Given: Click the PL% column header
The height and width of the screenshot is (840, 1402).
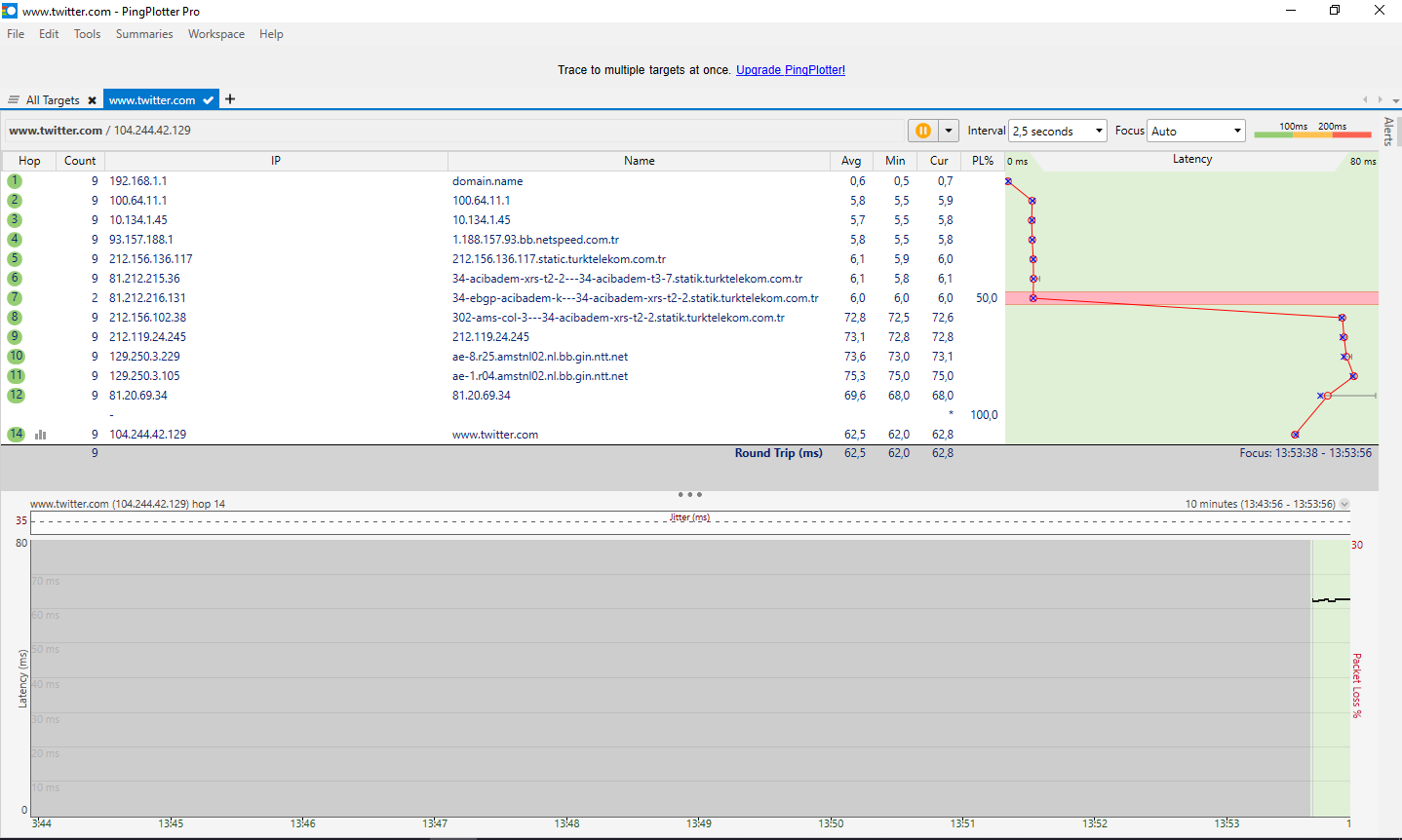Looking at the screenshot, I should click(x=983, y=161).
